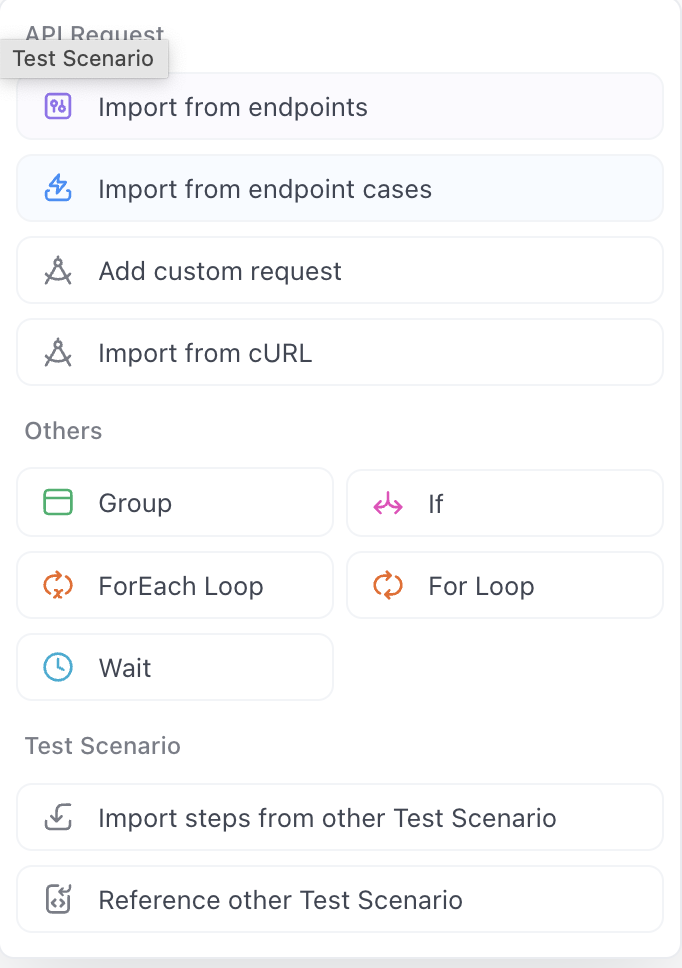Click the Reference other Test Scenario icon
This screenshot has width=682, height=968.
[x=59, y=899]
